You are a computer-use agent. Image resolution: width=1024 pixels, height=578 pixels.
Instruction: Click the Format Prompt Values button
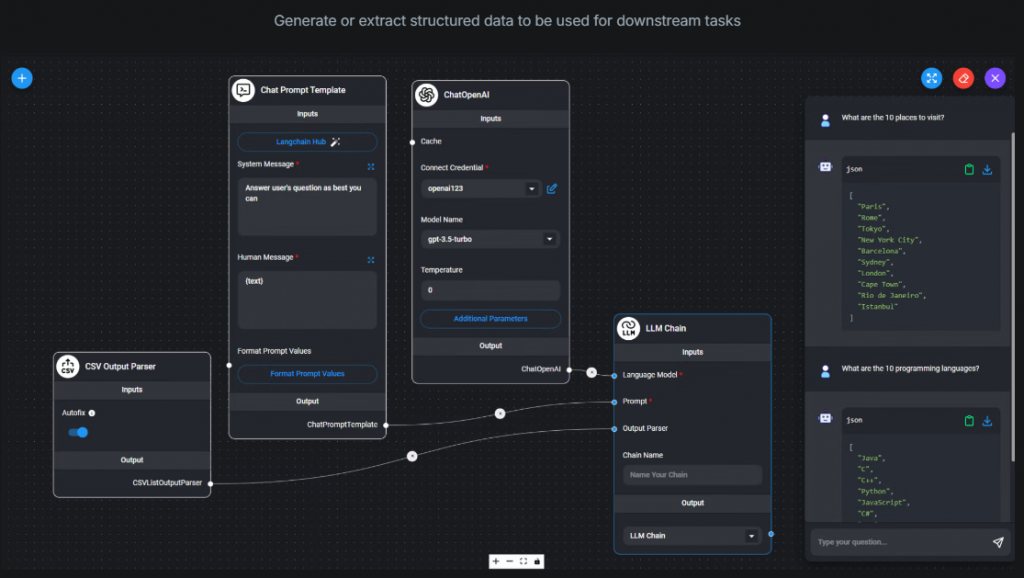click(x=307, y=374)
